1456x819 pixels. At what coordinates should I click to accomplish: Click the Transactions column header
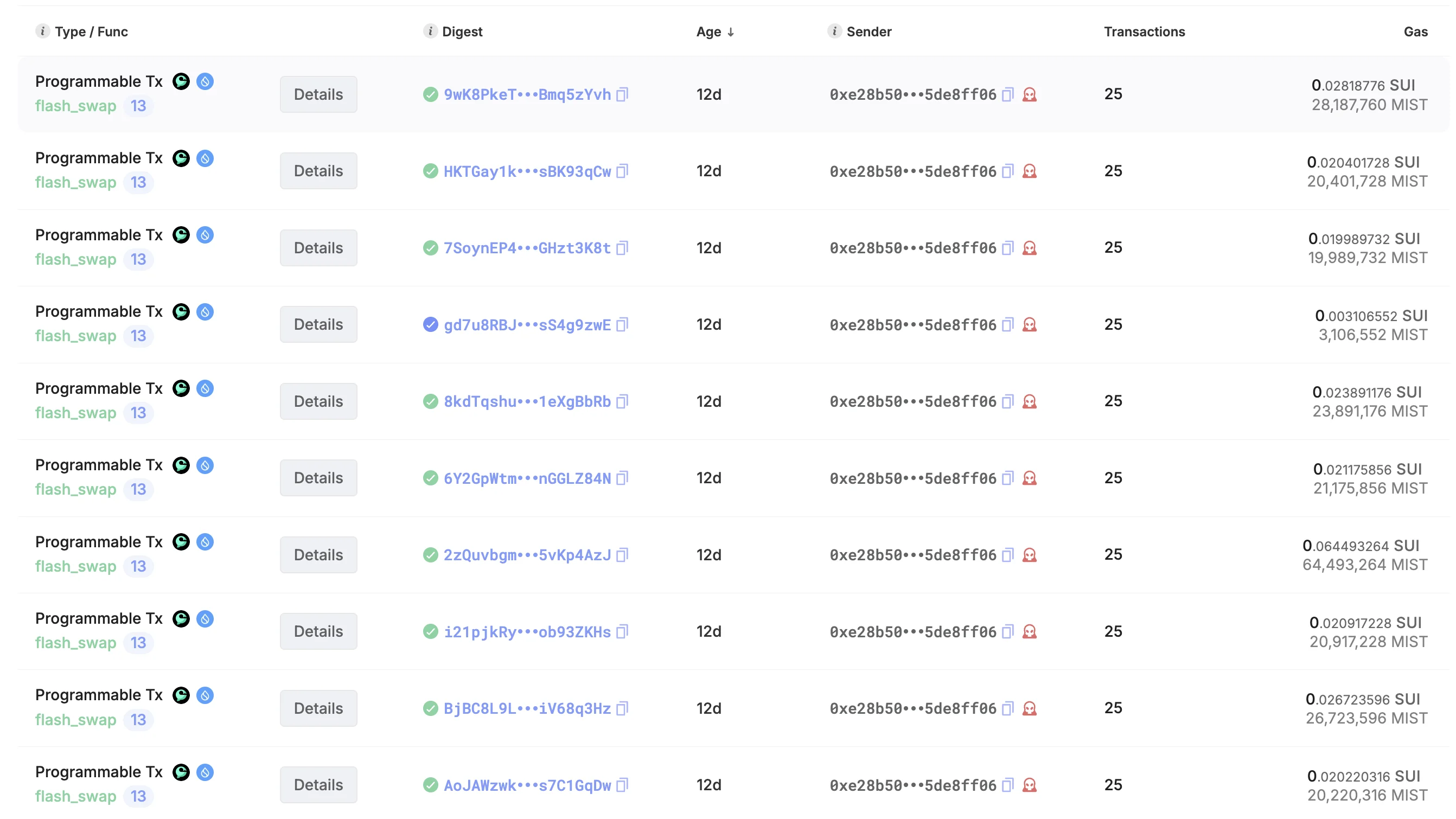tap(1144, 31)
